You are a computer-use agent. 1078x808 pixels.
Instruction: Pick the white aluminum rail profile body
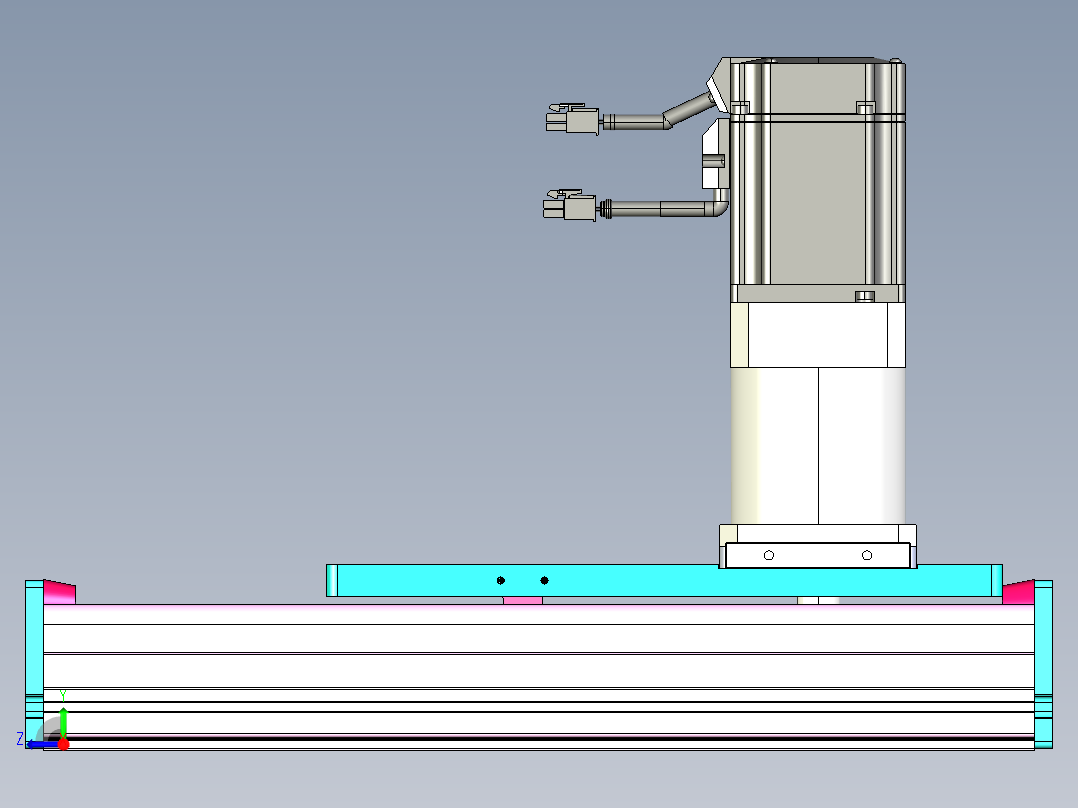point(539,677)
